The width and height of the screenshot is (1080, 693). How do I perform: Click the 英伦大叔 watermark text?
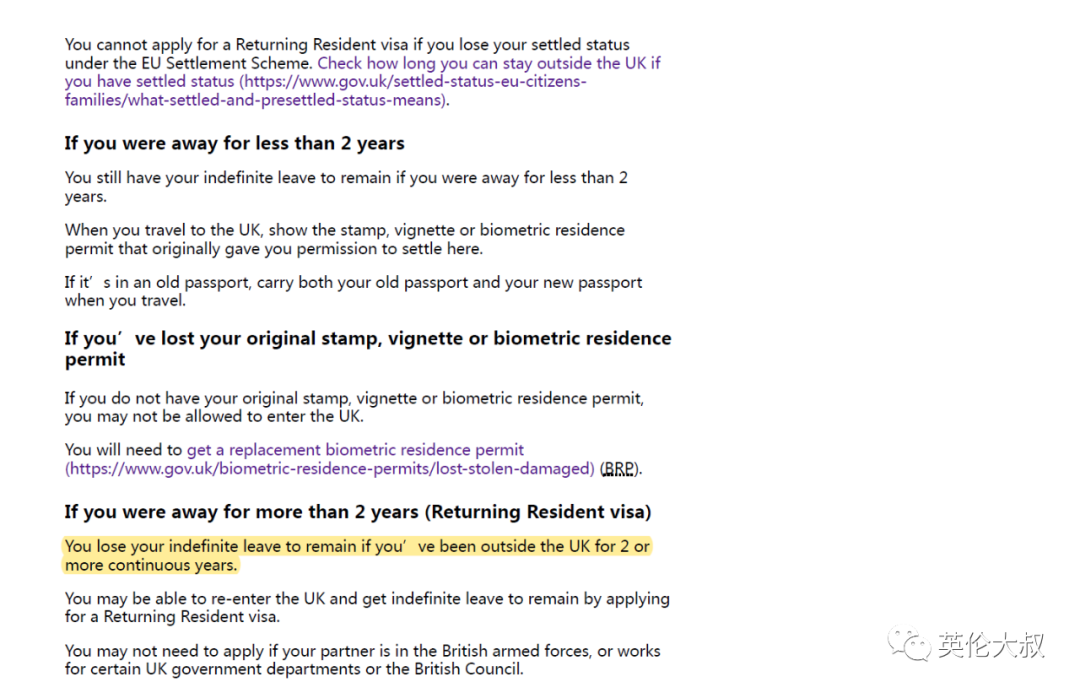point(991,645)
